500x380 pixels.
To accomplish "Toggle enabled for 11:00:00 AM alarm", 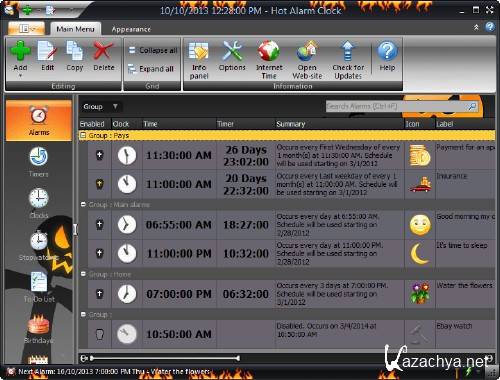I will 99,184.
